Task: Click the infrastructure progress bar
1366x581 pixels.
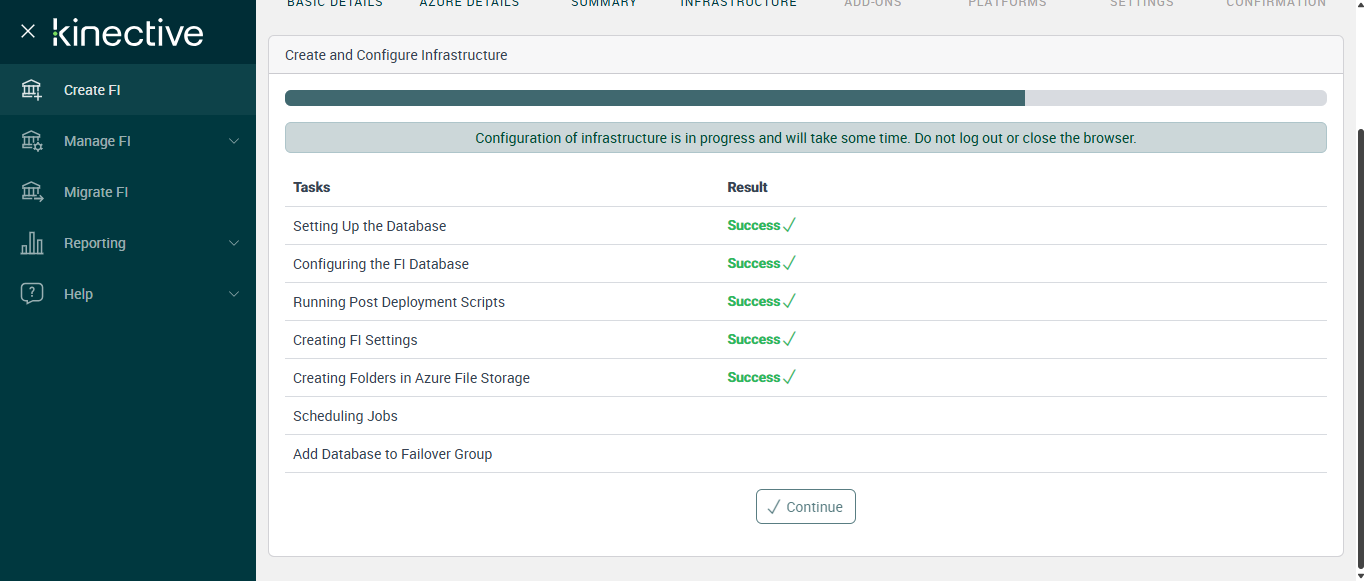Action: coord(805,98)
